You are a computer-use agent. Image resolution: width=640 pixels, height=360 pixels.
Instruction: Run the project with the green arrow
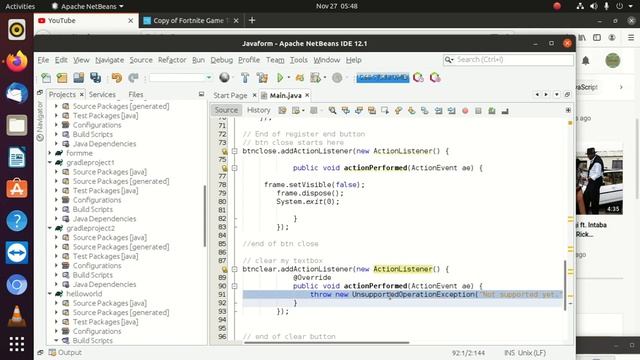coord(280,78)
